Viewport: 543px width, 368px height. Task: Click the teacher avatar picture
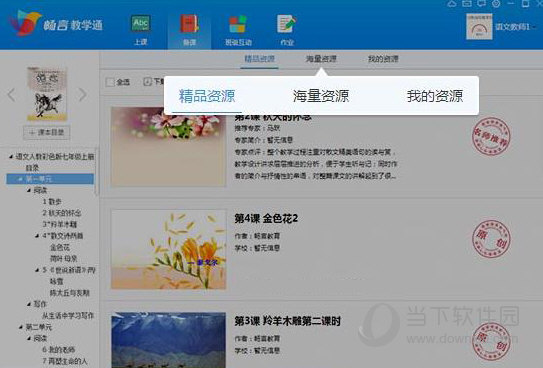479,27
